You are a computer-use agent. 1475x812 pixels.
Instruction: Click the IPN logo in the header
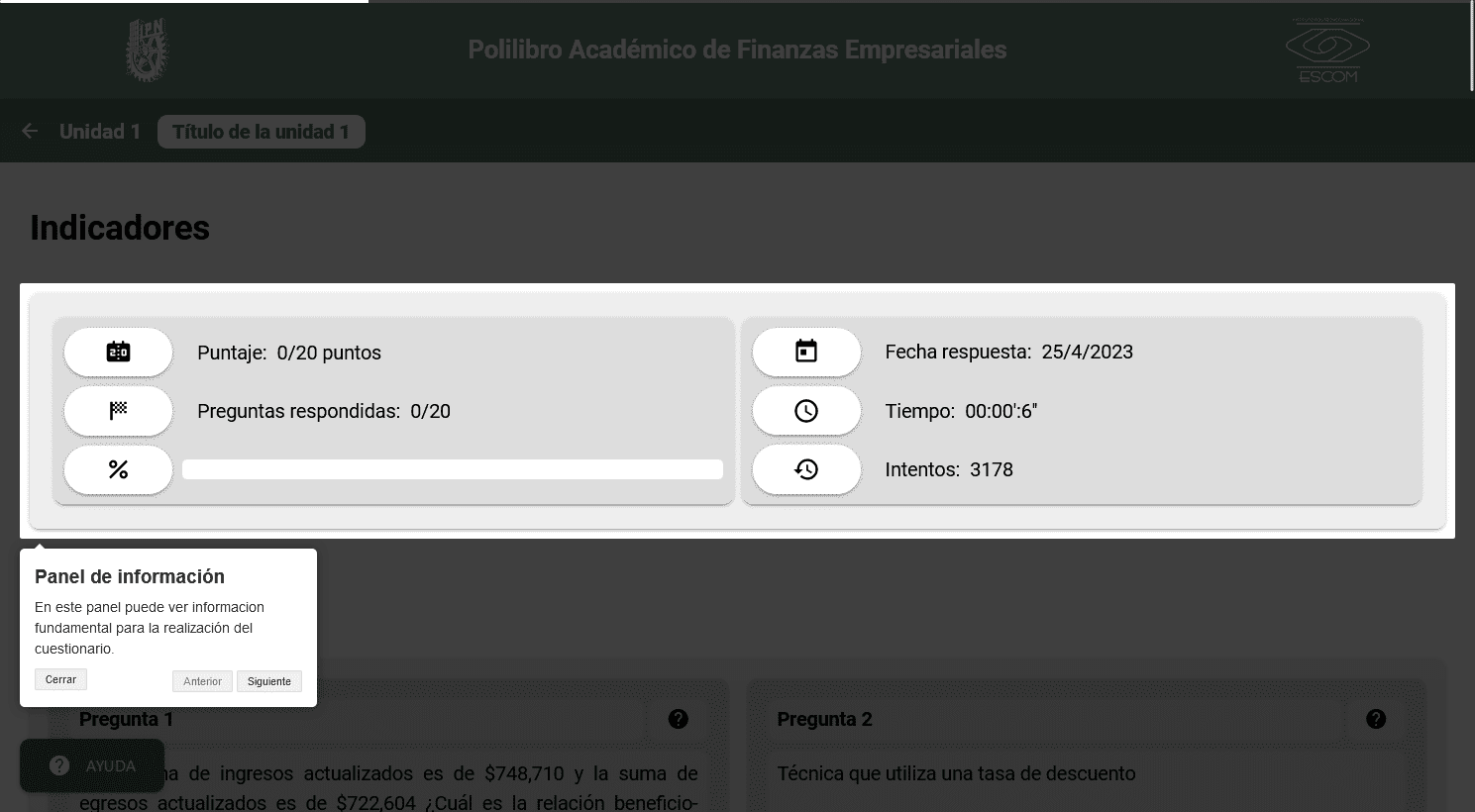click(147, 50)
